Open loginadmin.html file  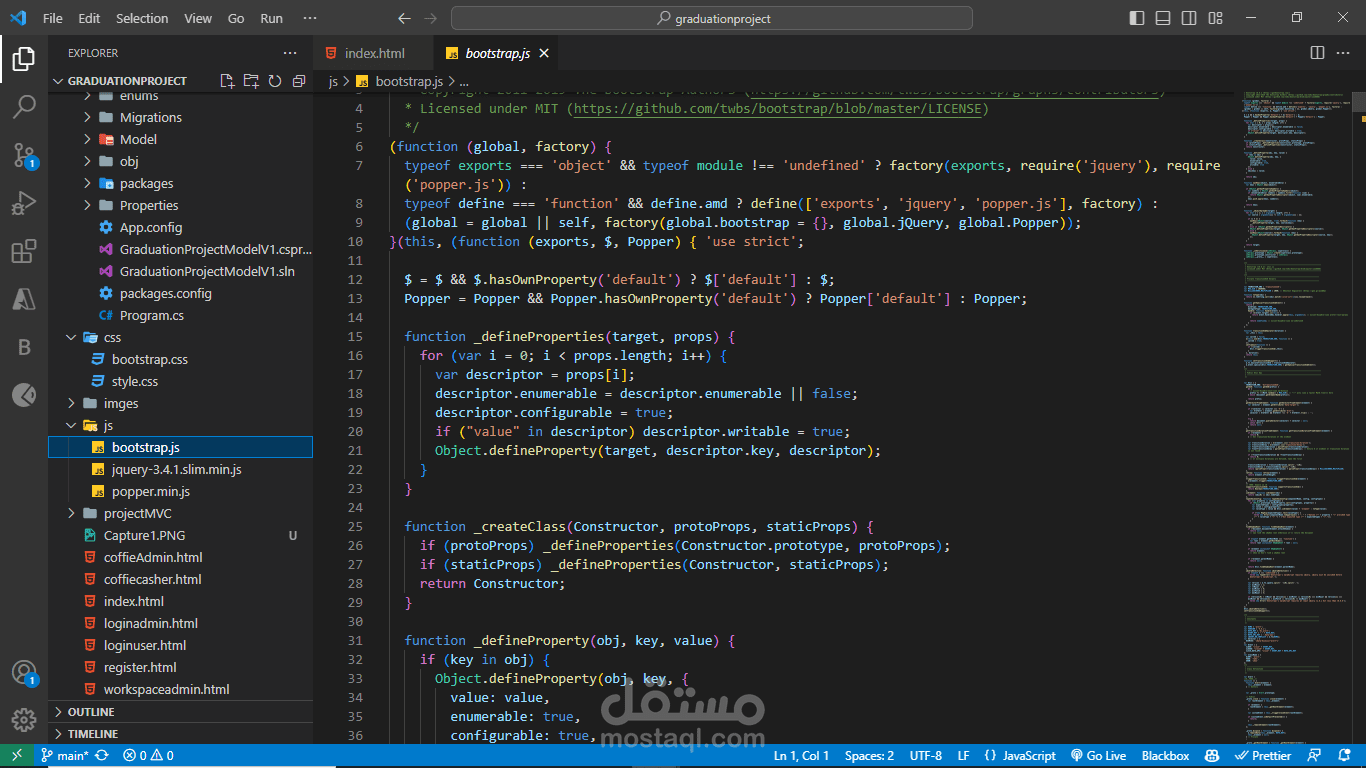[x=180, y=623]
